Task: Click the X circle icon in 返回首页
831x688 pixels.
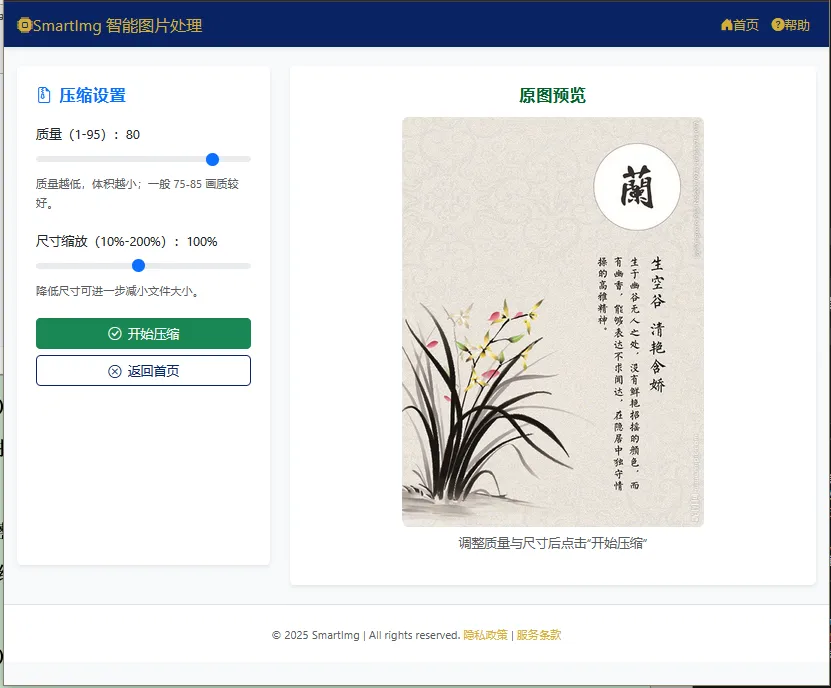Action: [115, 371]
